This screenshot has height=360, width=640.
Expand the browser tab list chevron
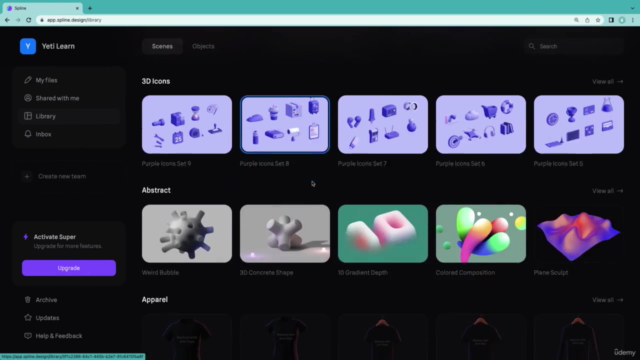coord(633,8)
